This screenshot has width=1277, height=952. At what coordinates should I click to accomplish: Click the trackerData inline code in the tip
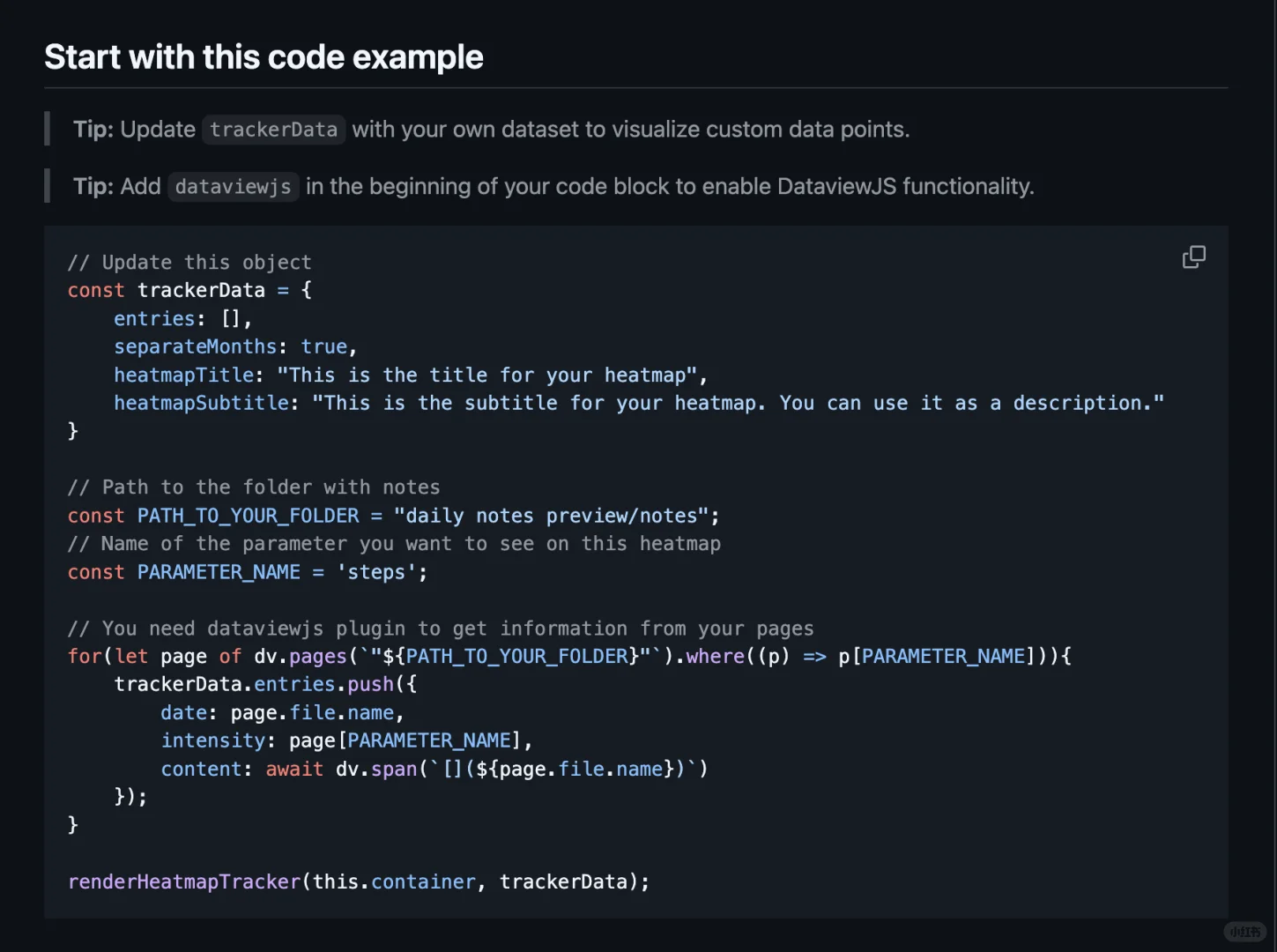pos(273,130)
